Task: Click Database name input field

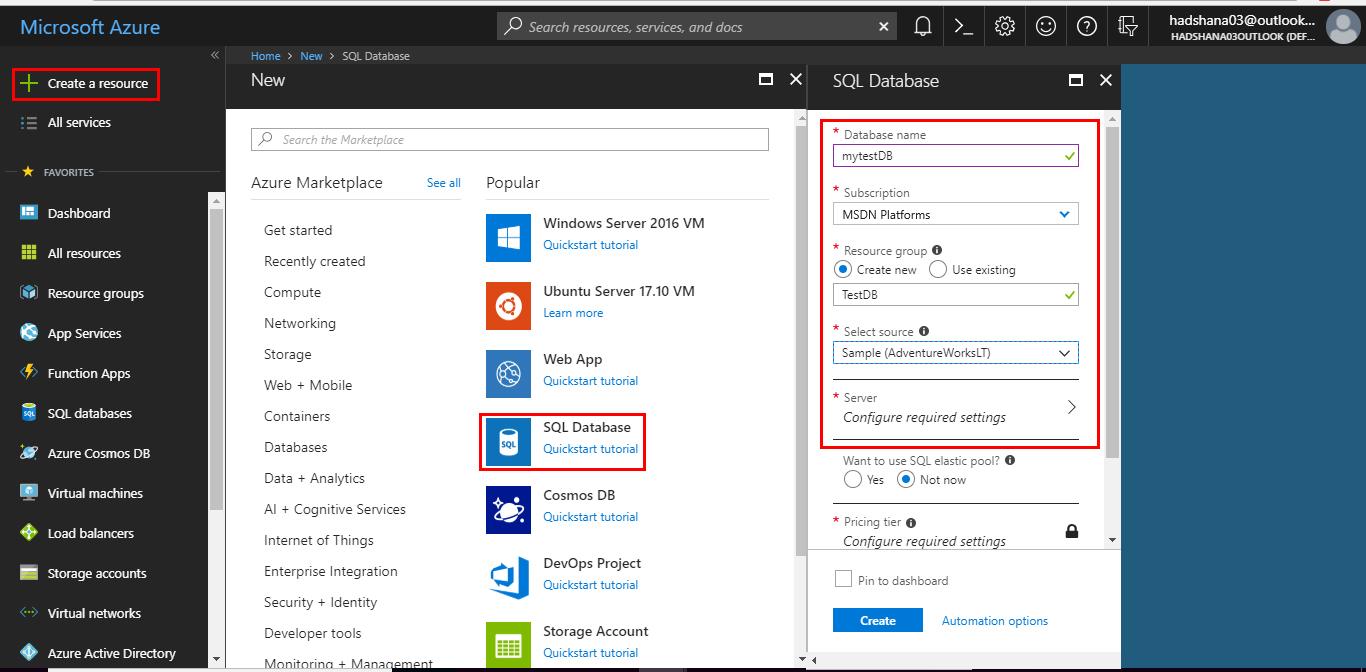Action: point(955,155)
